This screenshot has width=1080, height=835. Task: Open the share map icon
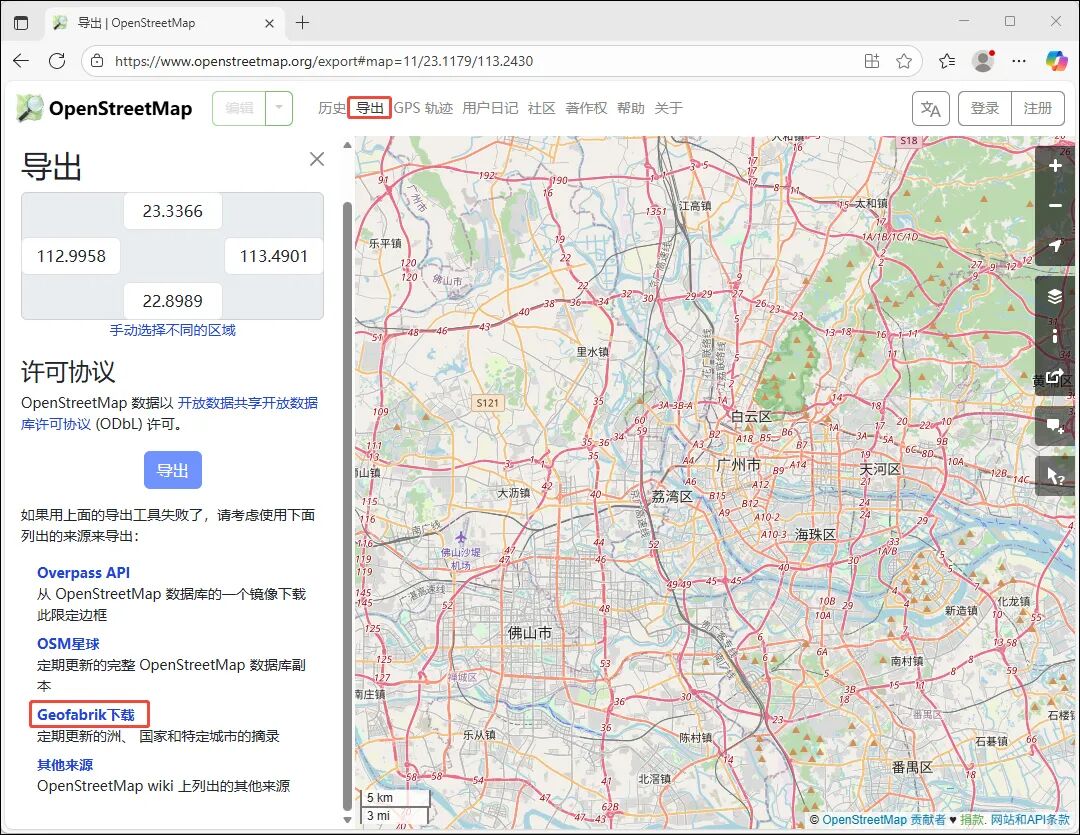[1055, 376]
